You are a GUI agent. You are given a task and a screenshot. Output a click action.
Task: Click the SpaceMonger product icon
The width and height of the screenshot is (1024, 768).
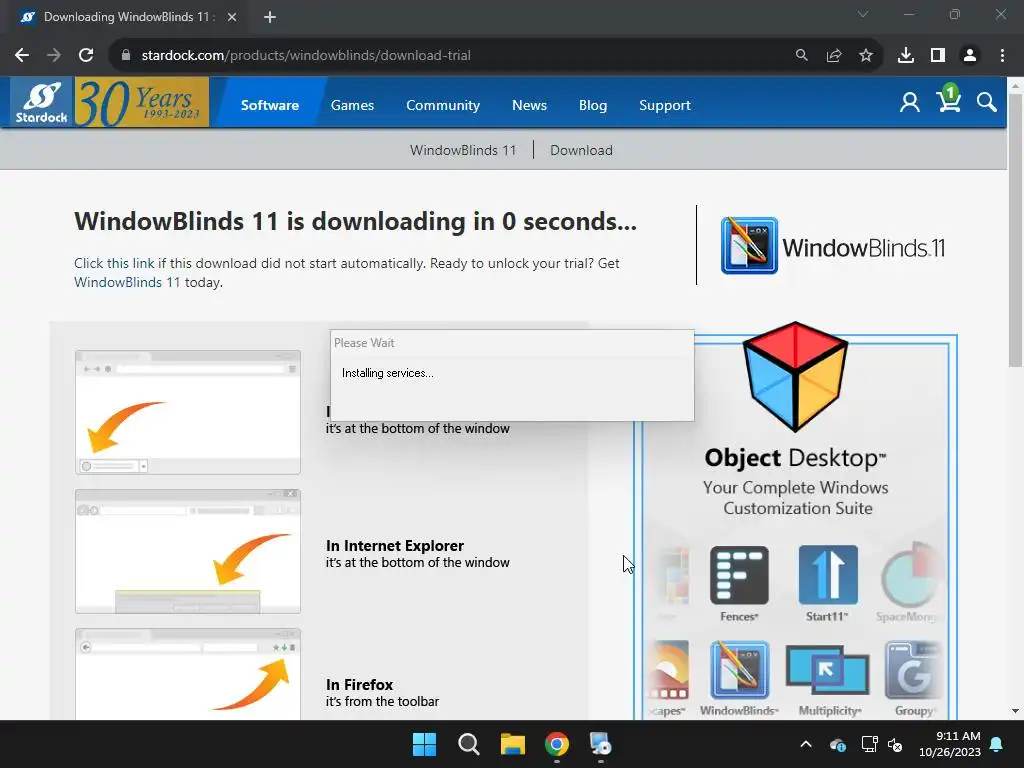pos(910,575)
